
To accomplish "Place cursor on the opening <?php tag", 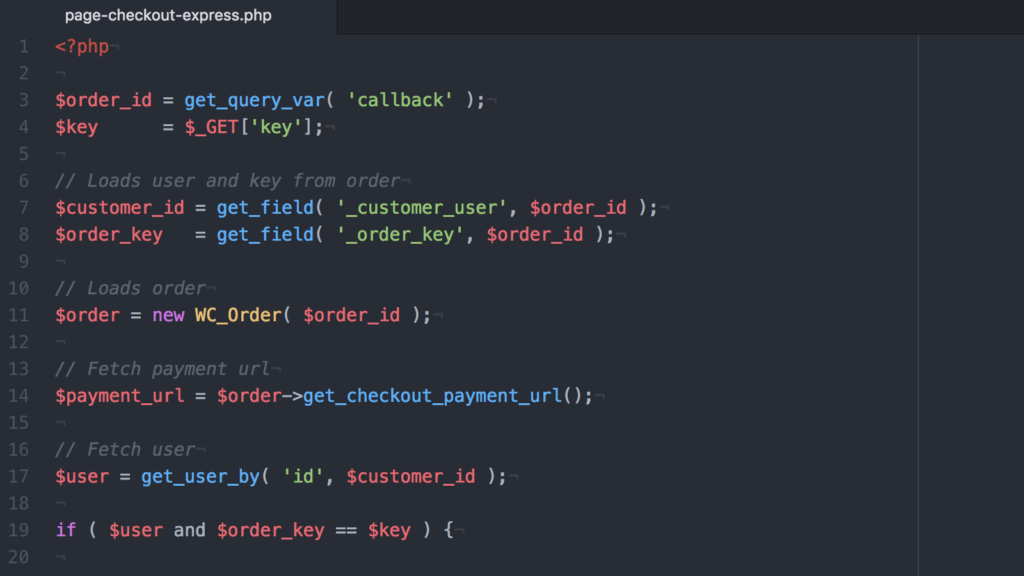I will [82, 47].
